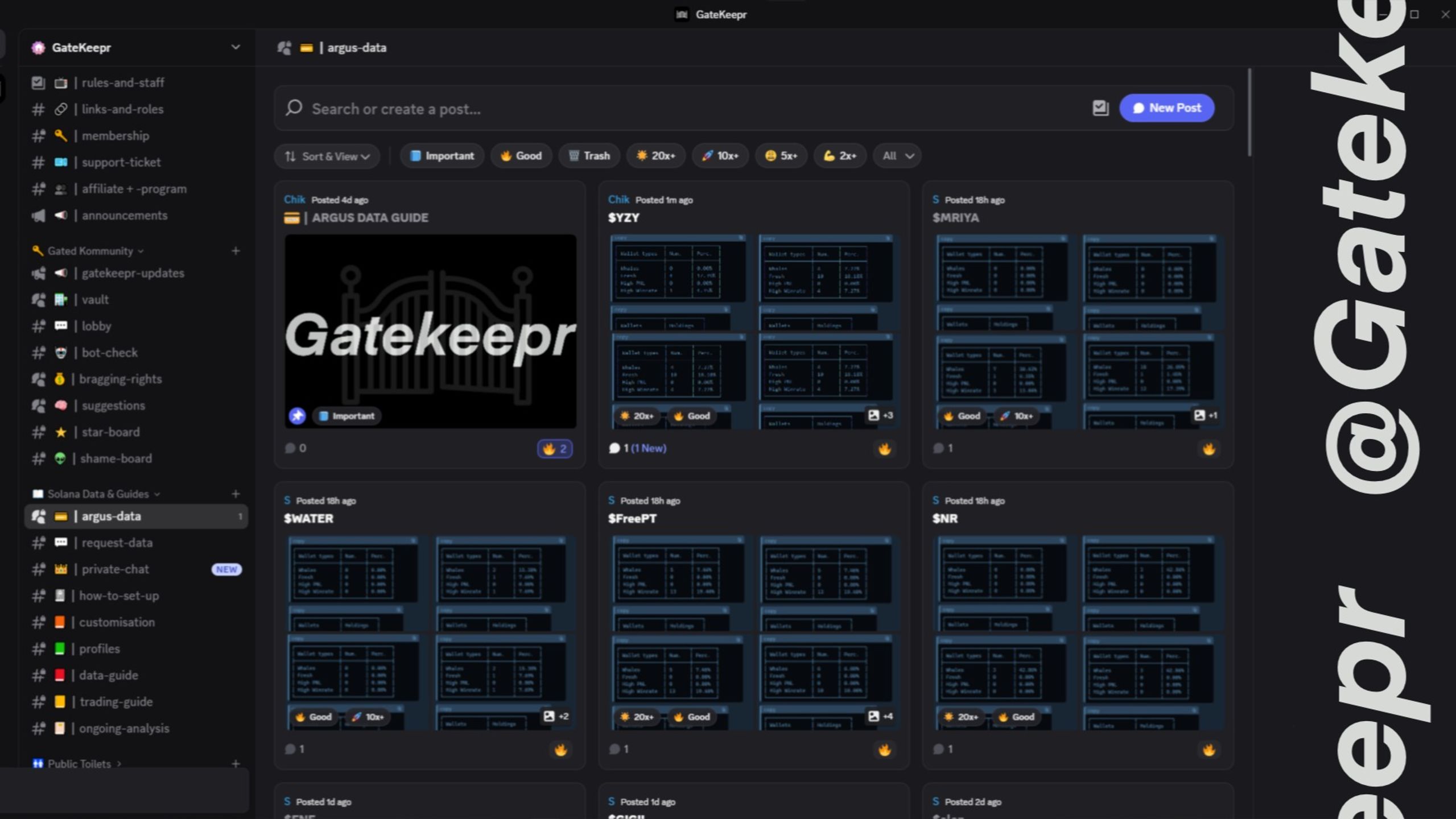View comments on $YZY post
This screenshot has width=1456, height=819.
(637, 448)
